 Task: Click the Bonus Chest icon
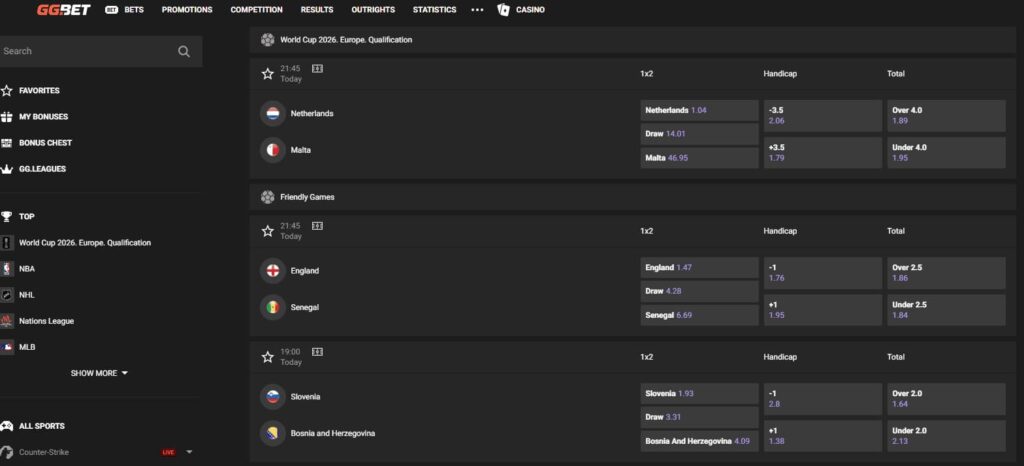(x=7, y=143)
